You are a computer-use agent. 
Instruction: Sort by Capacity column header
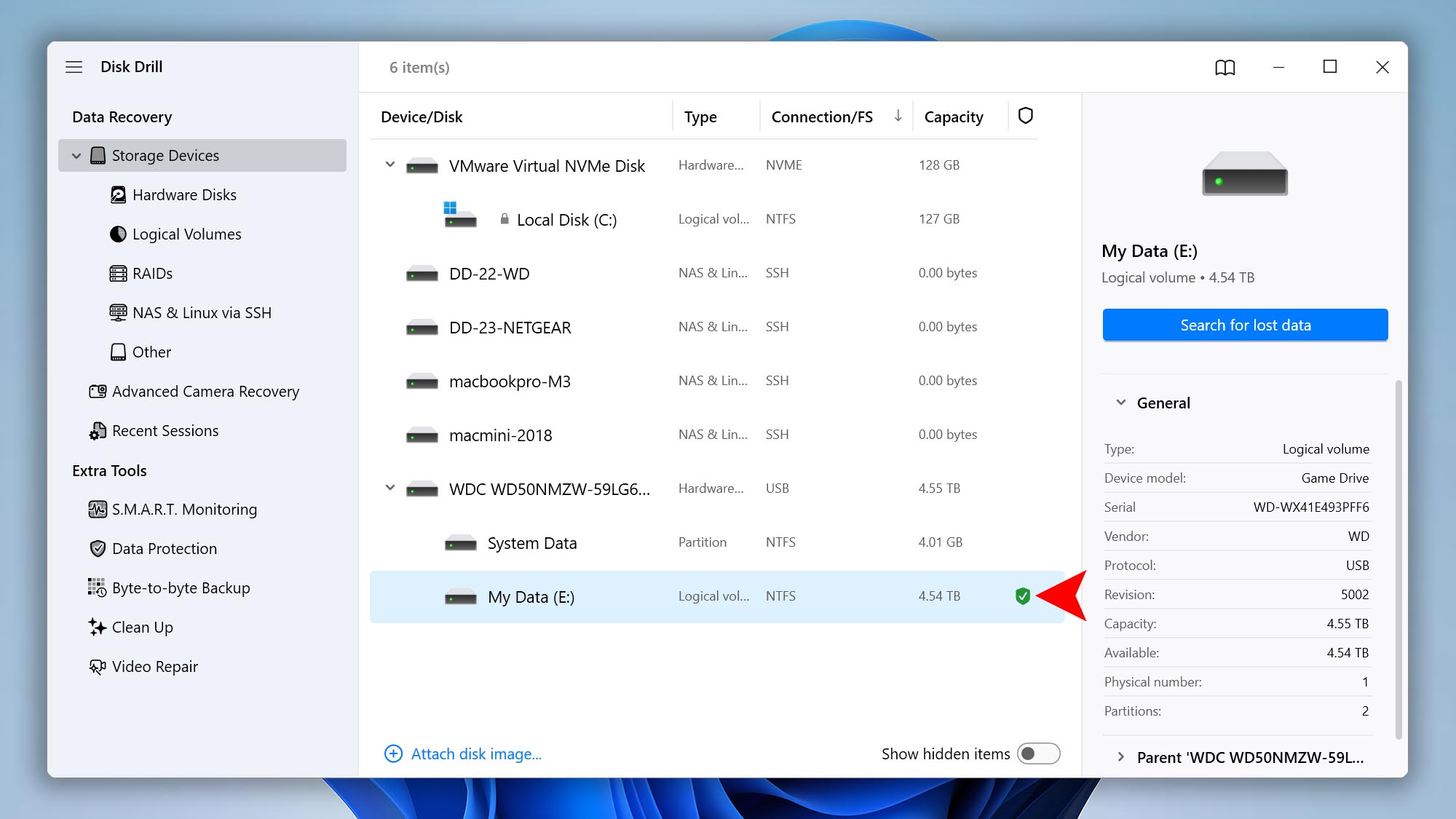[x=954, y=117]
